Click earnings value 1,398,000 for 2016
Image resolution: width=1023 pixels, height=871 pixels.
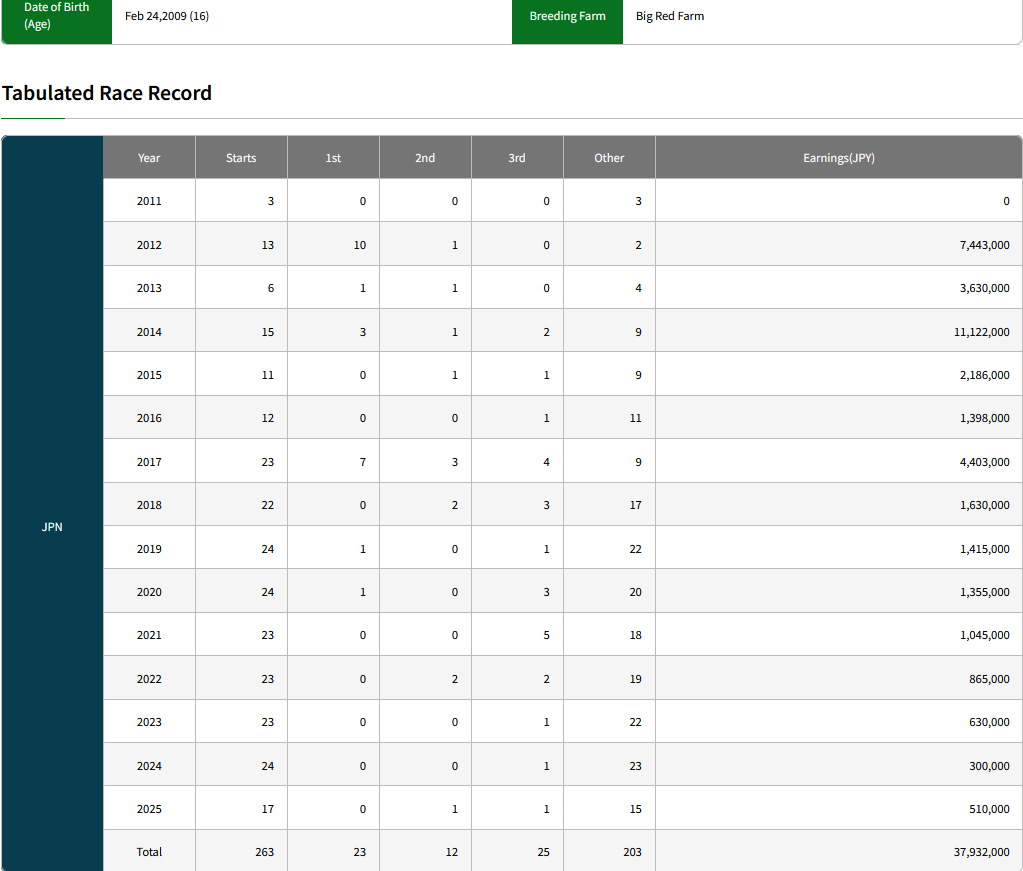click(984, 418)
